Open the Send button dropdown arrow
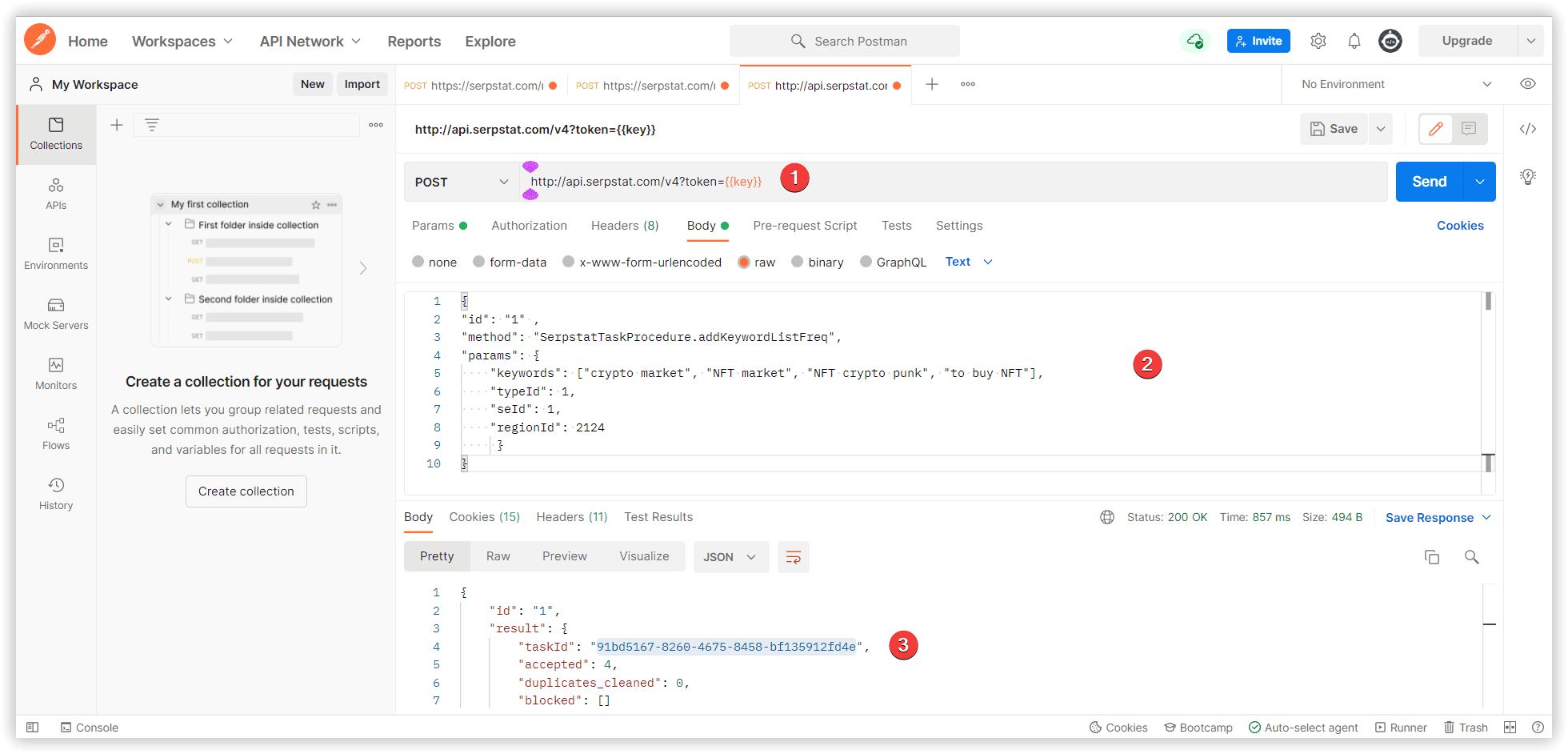 1480,182
